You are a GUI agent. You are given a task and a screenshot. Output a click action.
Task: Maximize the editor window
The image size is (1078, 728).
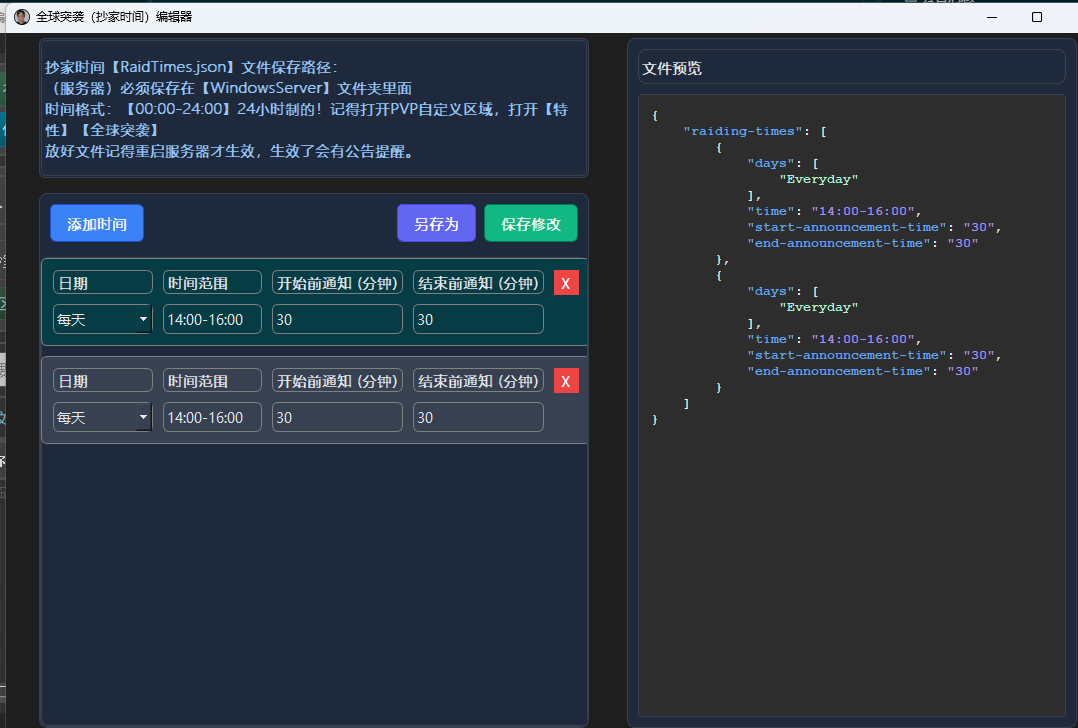tap(1037, 17)
